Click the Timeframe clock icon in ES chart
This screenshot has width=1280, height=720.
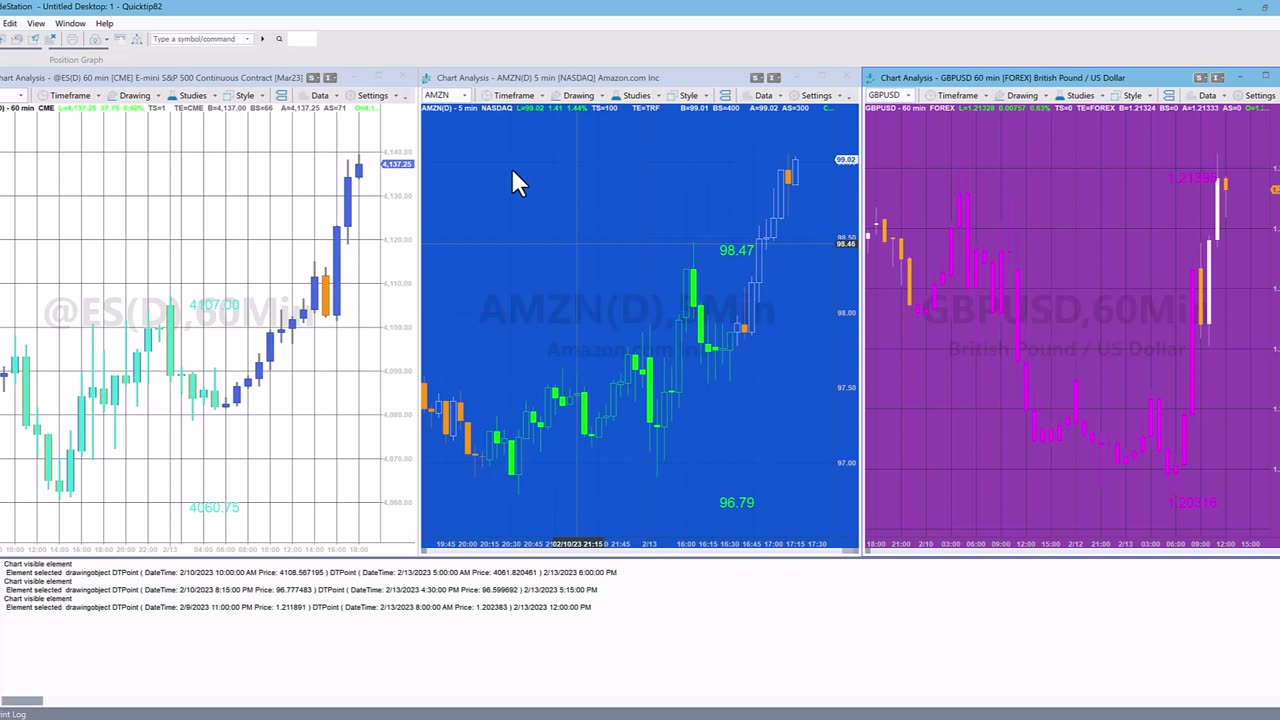pyautogui.click(x=43, y=96)
